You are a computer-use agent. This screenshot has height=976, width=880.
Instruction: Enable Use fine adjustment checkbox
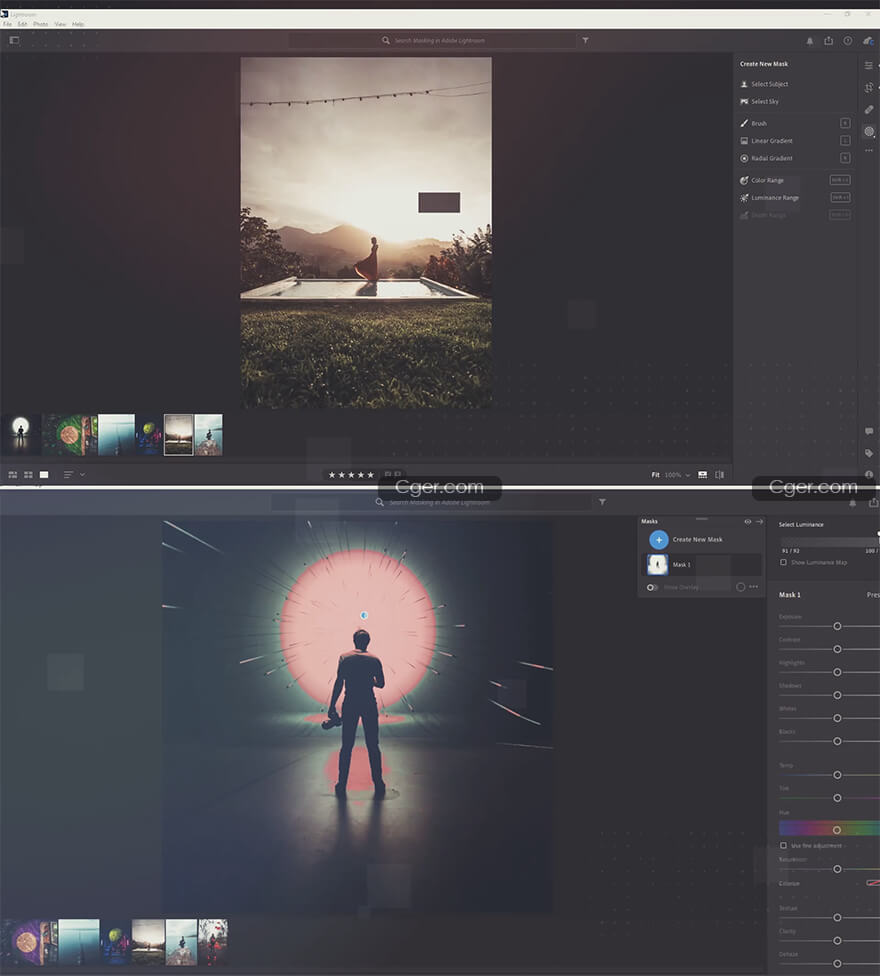784,845
